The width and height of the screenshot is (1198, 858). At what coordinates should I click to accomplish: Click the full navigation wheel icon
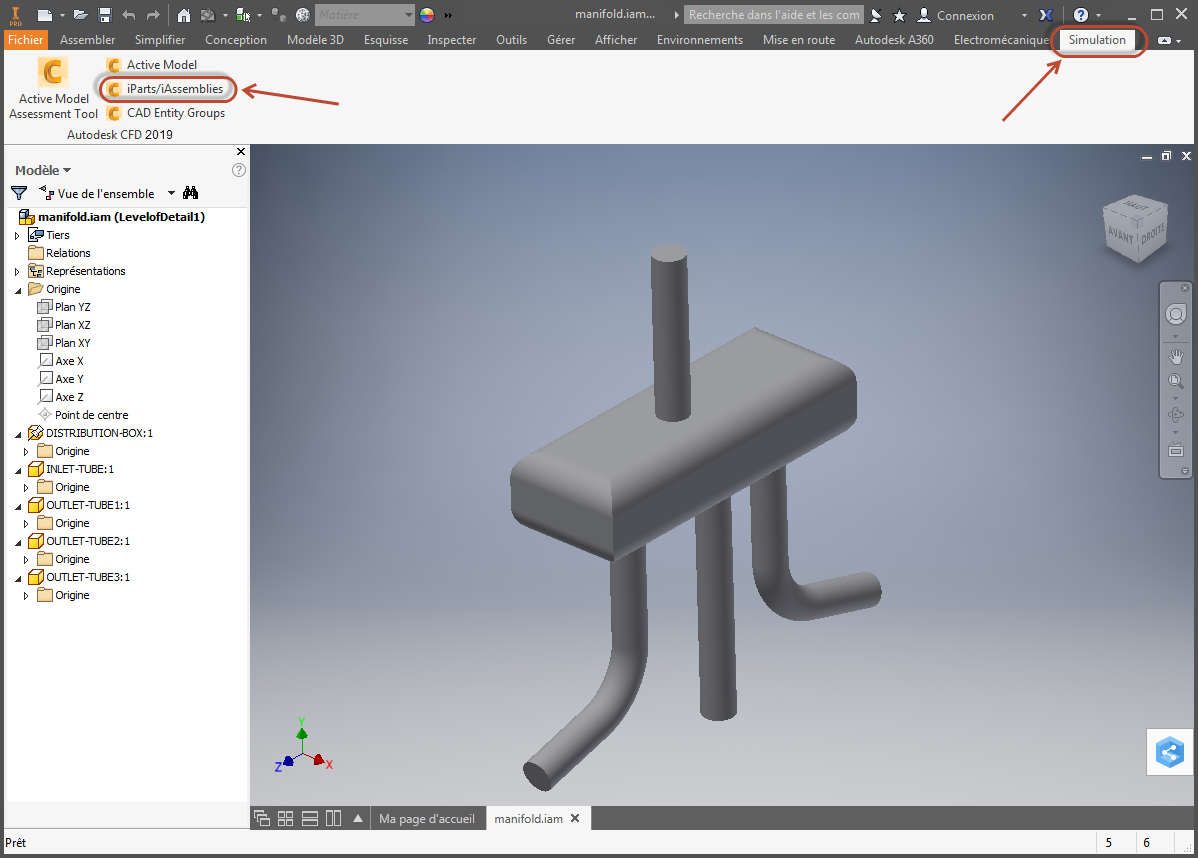click(1175, 314)
